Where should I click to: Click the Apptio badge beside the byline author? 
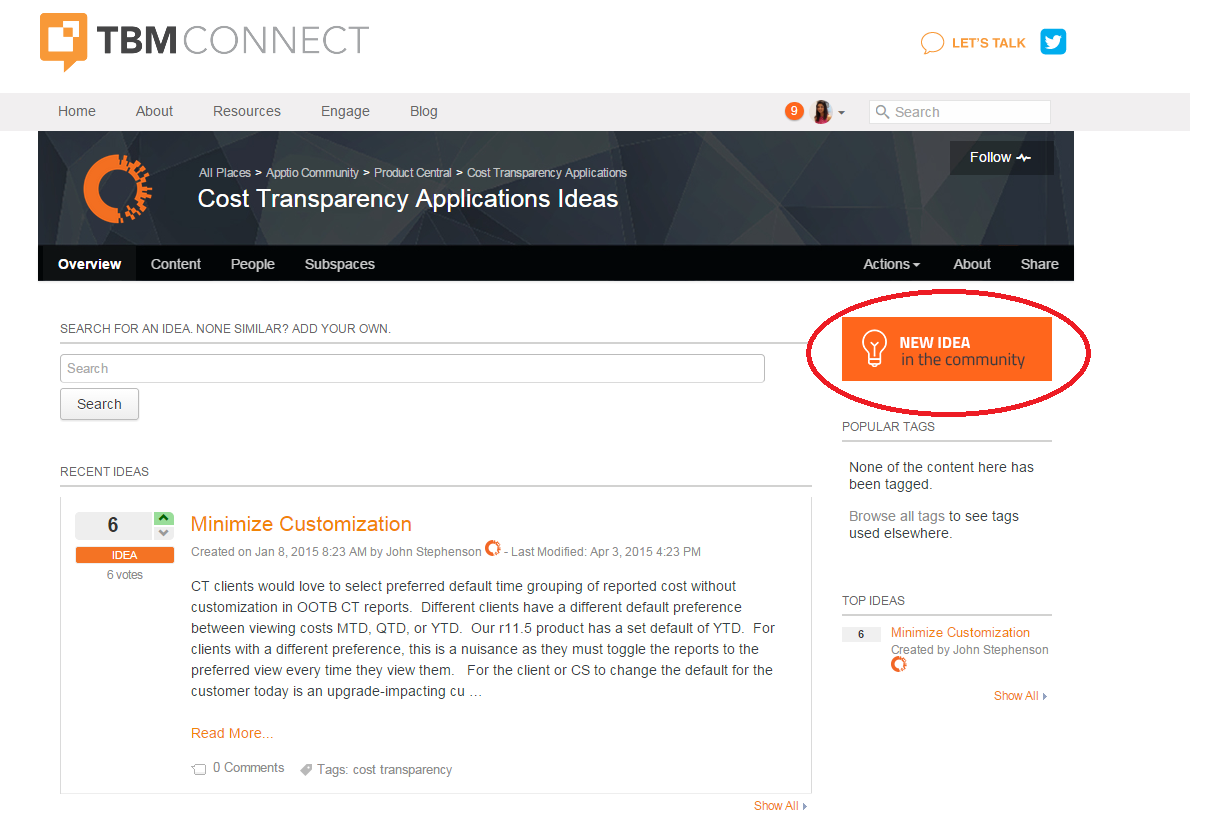492,548
